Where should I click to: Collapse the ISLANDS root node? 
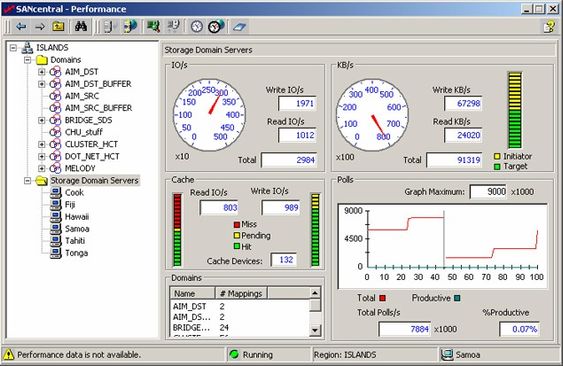coord(13,47)
